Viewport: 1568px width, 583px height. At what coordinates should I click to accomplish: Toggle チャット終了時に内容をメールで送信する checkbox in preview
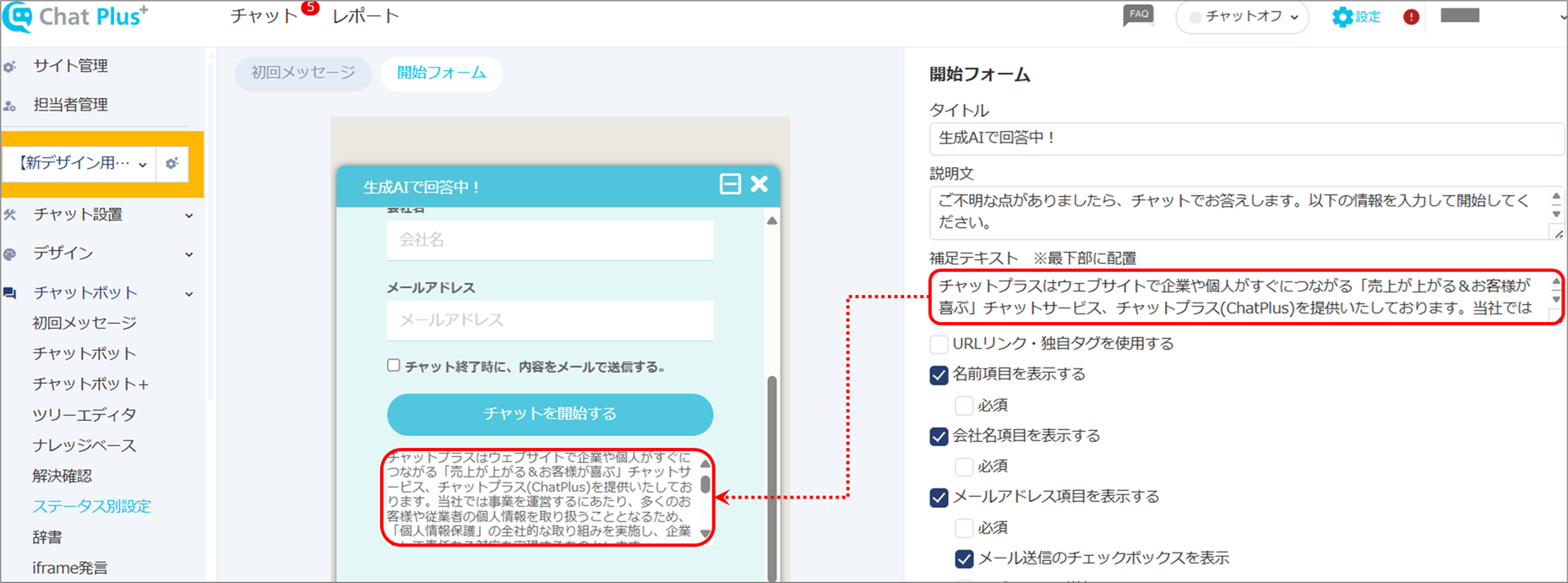point(394,365)
